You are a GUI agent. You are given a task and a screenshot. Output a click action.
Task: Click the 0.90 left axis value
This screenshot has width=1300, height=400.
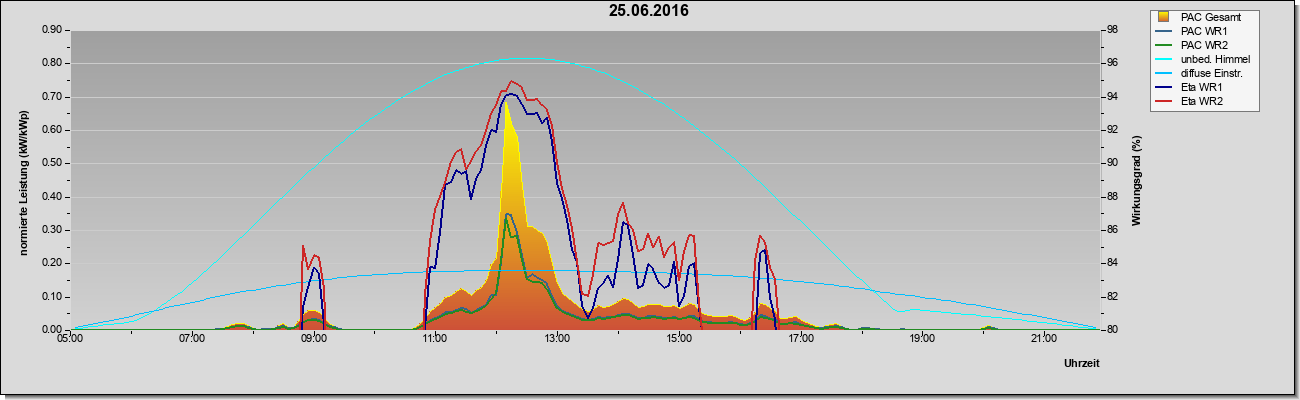click(52, 30)
